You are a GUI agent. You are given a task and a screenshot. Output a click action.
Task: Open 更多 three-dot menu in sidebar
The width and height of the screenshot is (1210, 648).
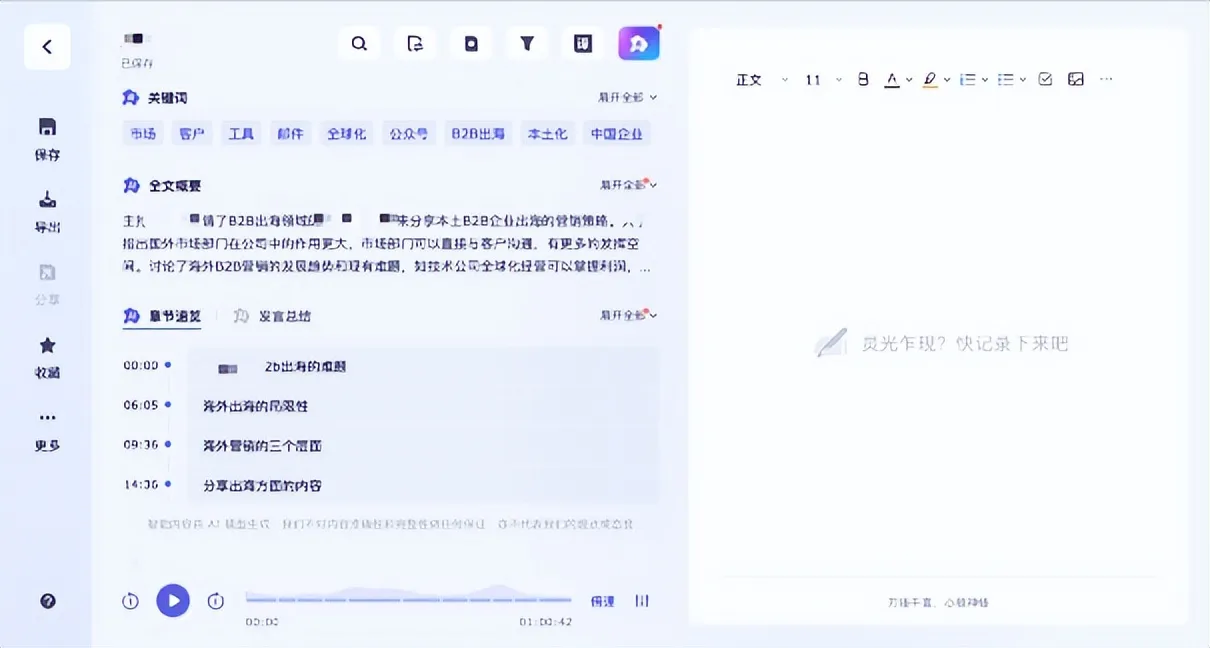(47, 430)
